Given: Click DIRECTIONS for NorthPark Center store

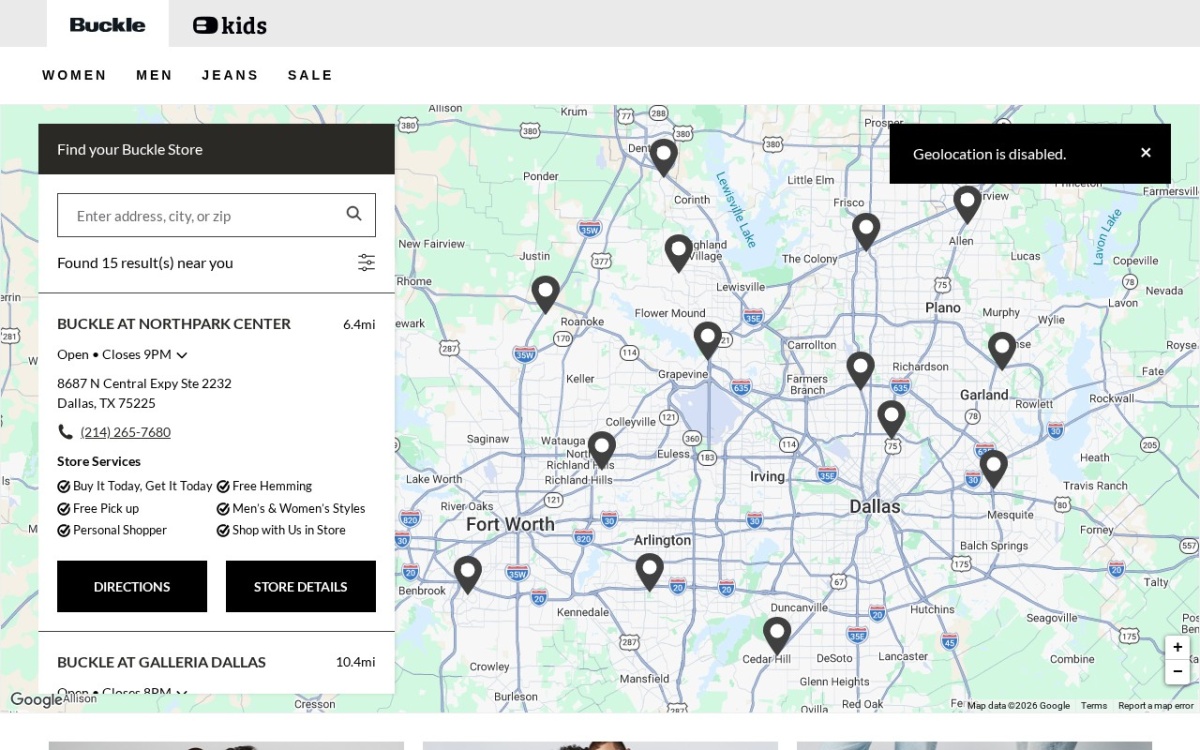Looking at the screenshot, I should 132,586.
